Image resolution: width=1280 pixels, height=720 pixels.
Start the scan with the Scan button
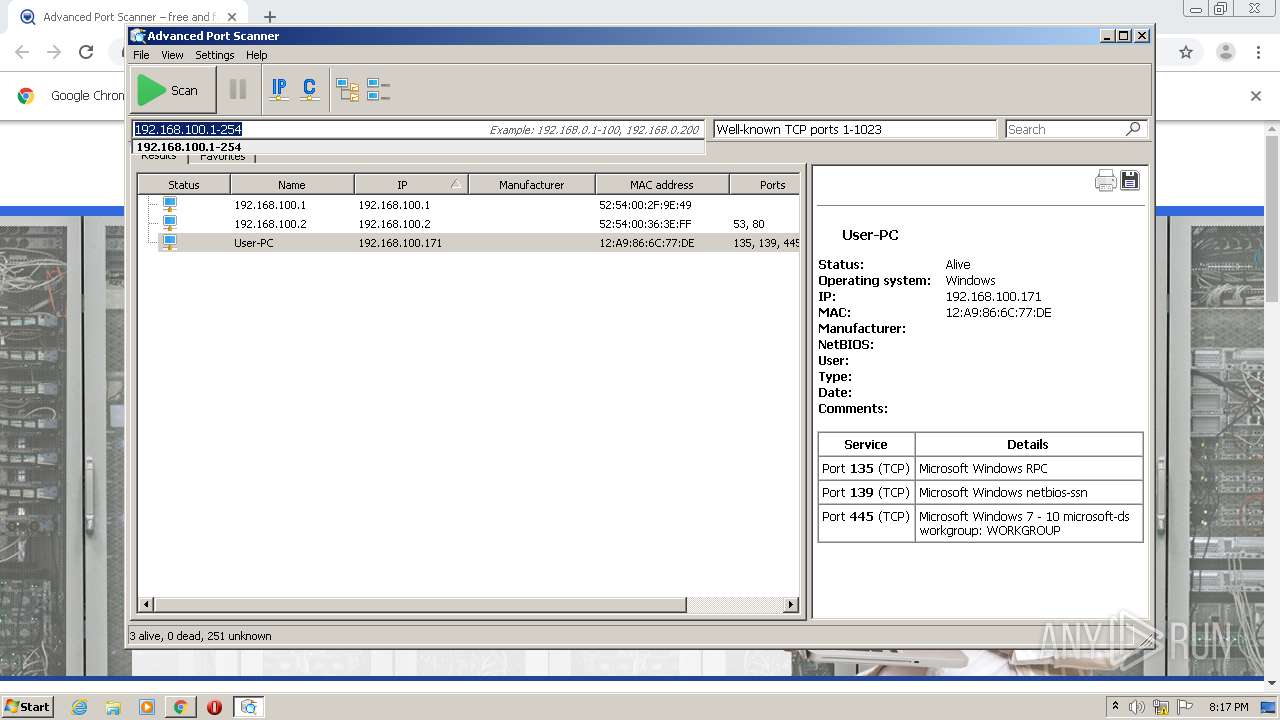click(172, 90)
